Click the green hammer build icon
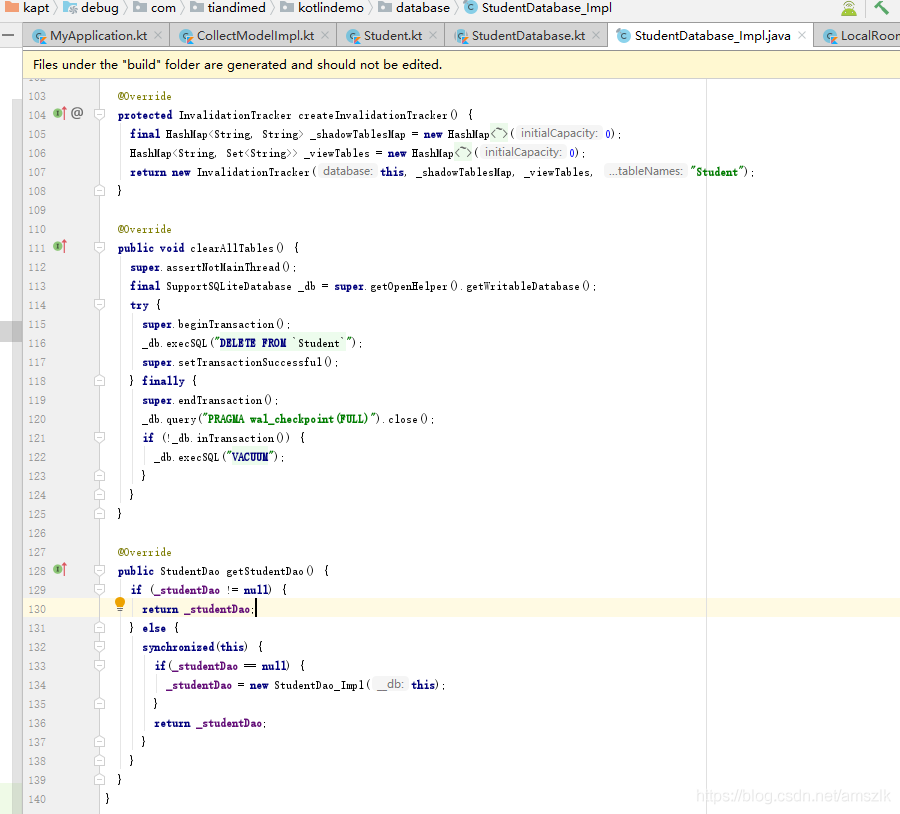 pos(882,8)
